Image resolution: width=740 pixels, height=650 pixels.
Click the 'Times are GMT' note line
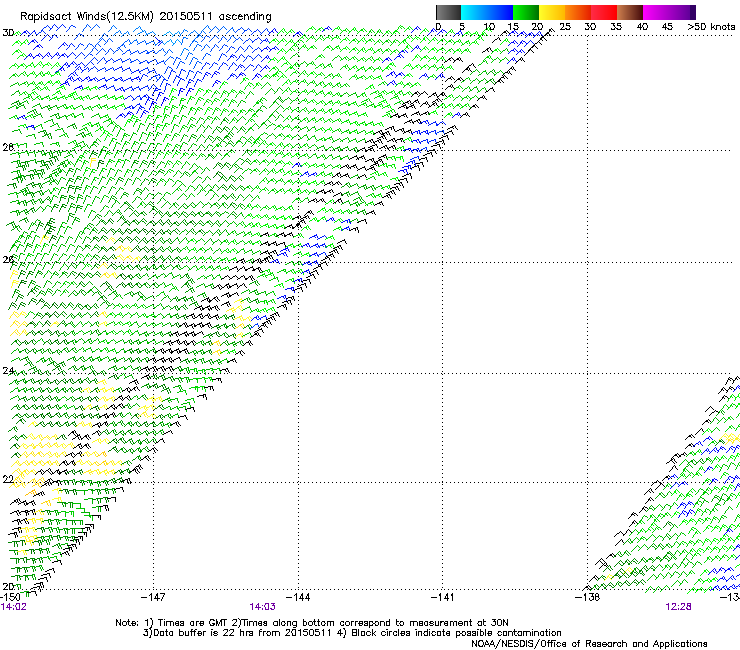click(312, 623)
